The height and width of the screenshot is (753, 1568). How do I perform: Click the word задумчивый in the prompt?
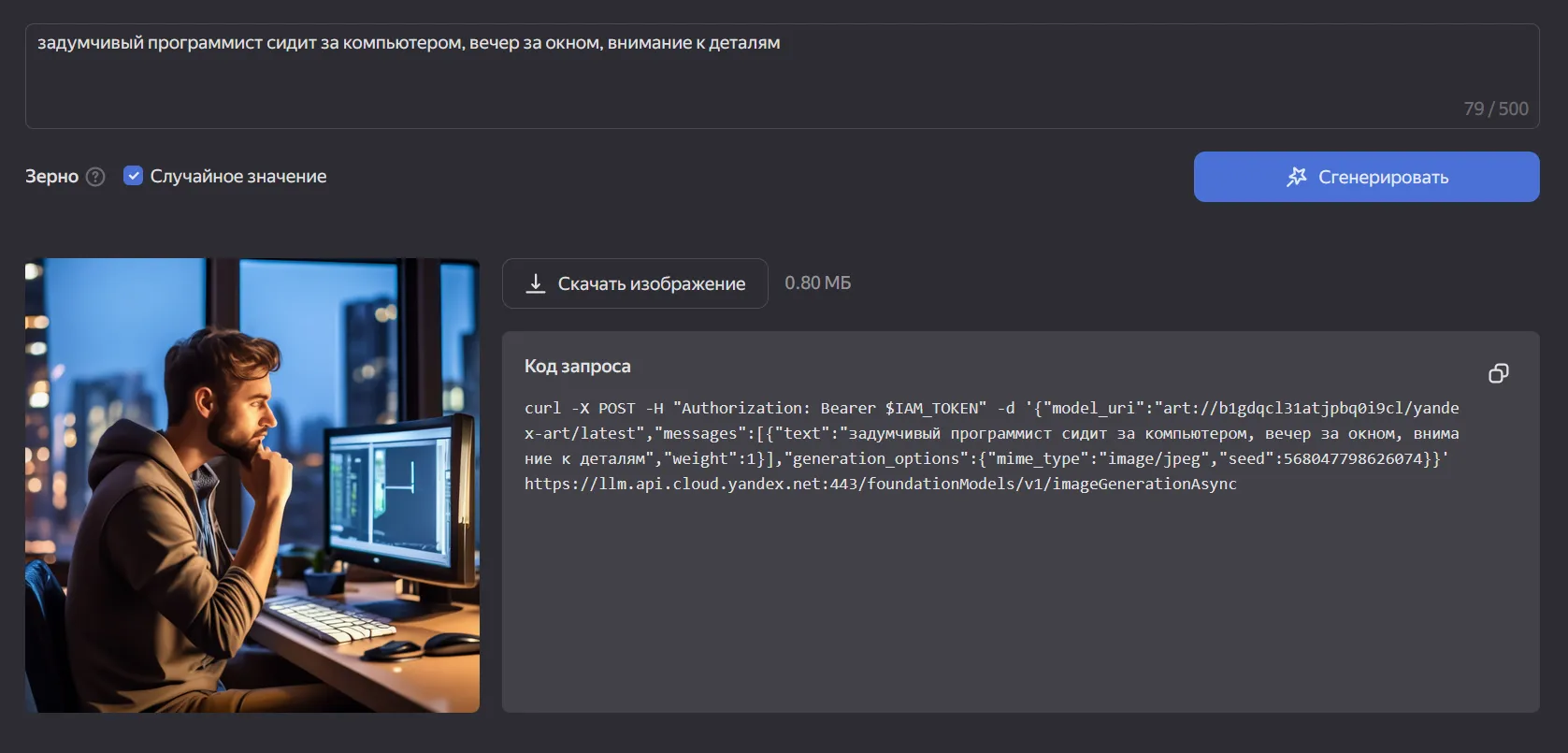(x=90, y=43)
